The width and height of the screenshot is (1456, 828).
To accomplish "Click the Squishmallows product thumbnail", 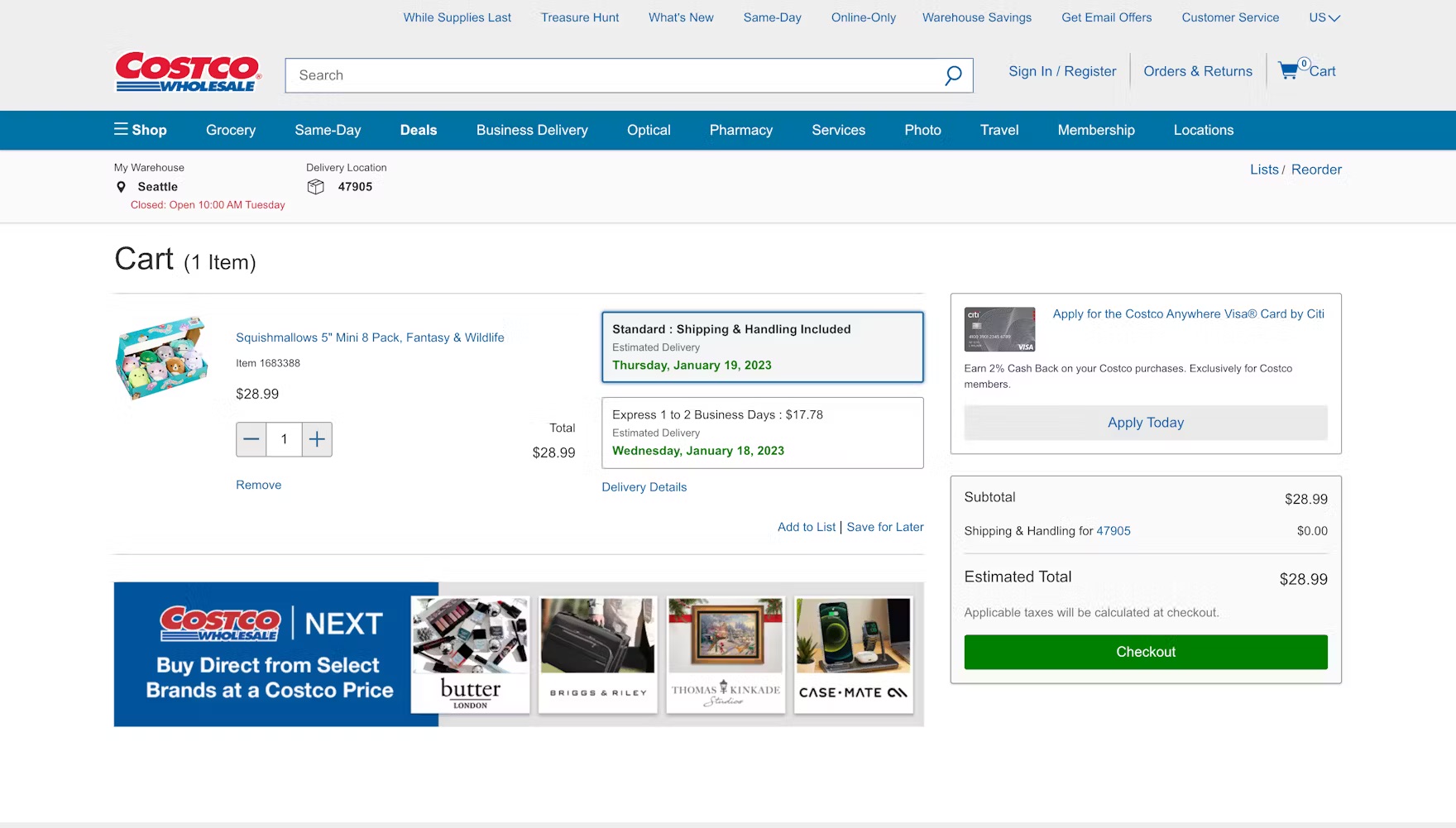I will pyautogui.click(x=161, y=358).
